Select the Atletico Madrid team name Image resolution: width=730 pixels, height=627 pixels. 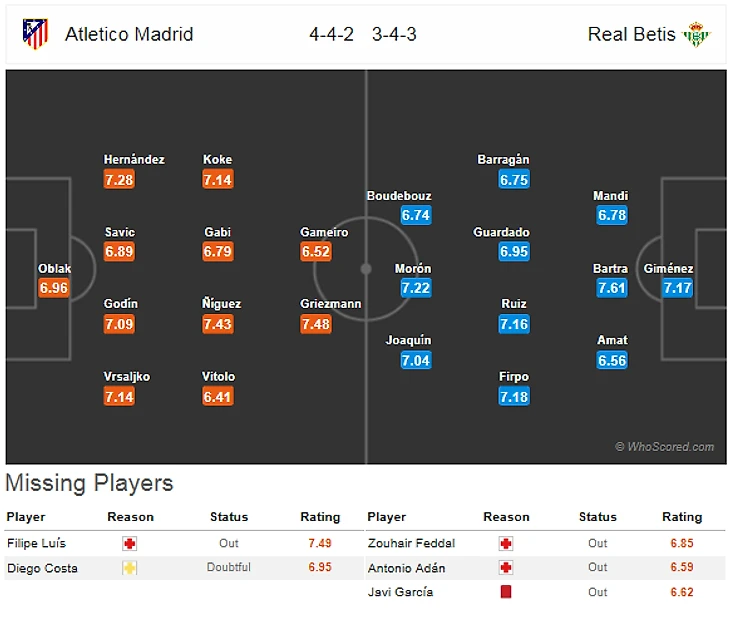(129, 34)
